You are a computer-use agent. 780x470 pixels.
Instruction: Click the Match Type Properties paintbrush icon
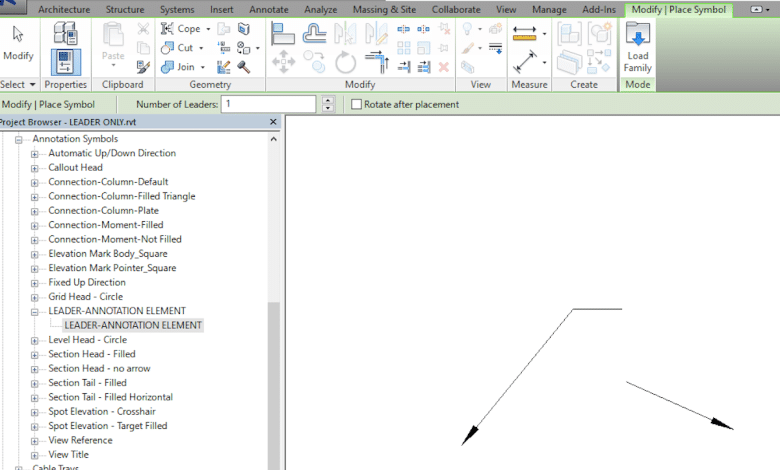[x=143, y=67]
